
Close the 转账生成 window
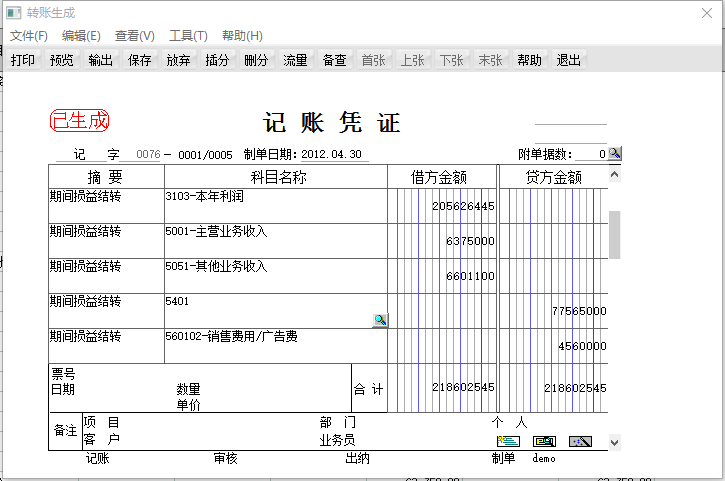pyautogui.click(x=707, y=13)
